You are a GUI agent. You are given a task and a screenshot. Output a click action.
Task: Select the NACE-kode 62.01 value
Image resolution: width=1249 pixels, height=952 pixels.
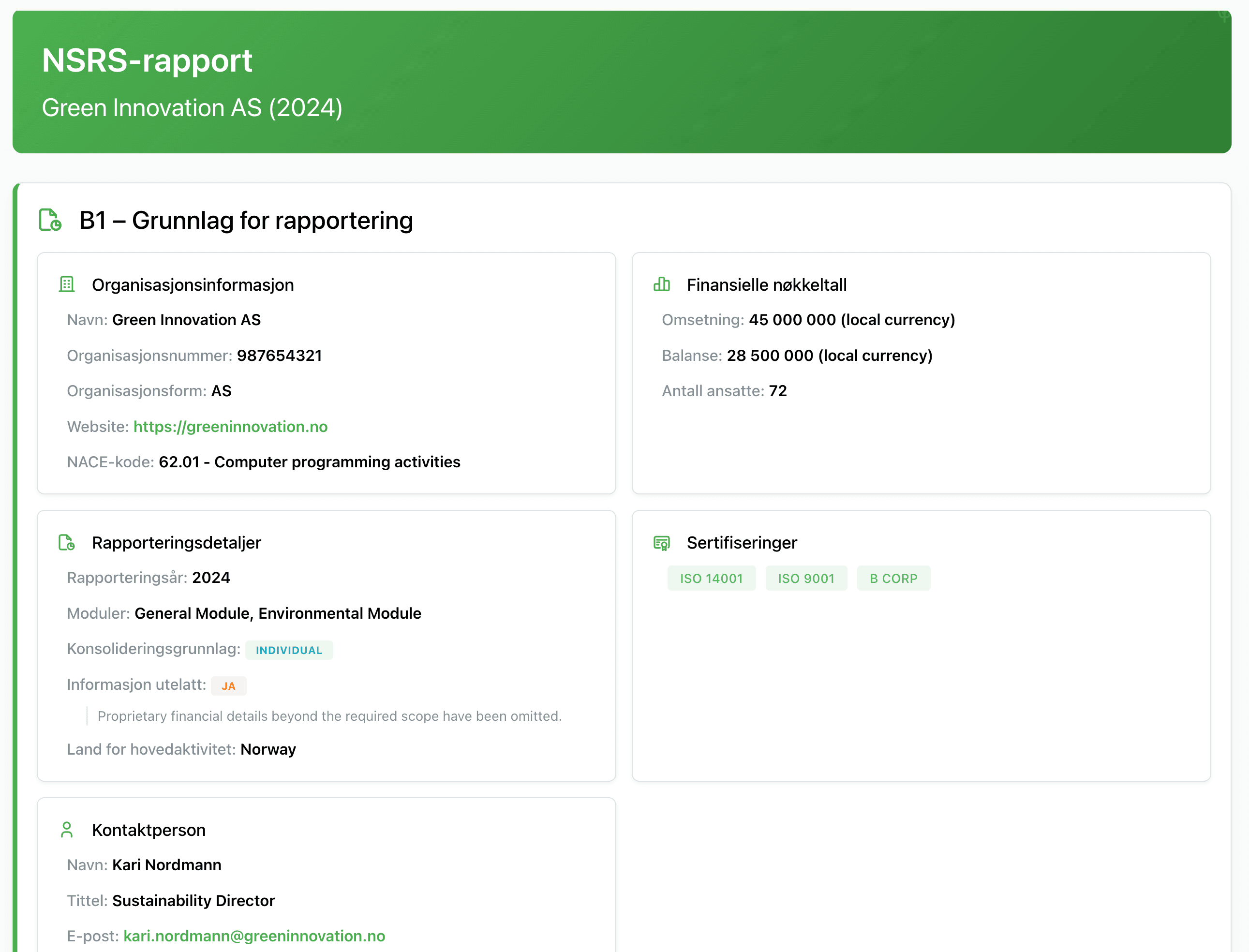point(310,462)
